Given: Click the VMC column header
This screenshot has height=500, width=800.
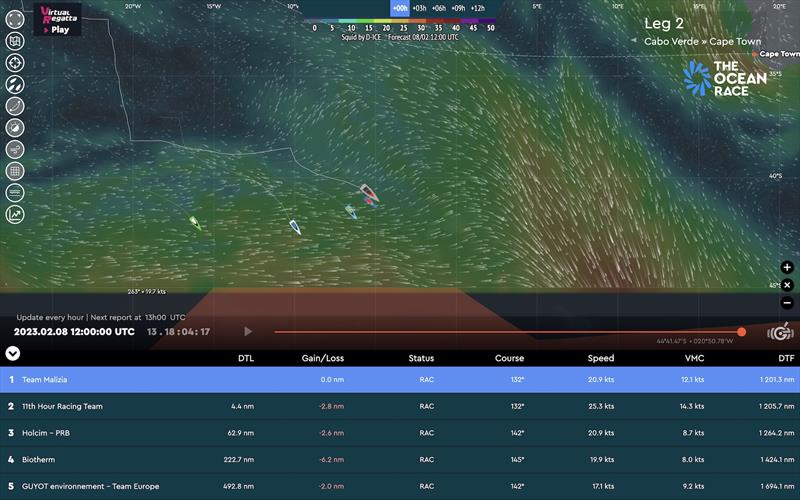Looking at the screenshot, I should [694, 358].
